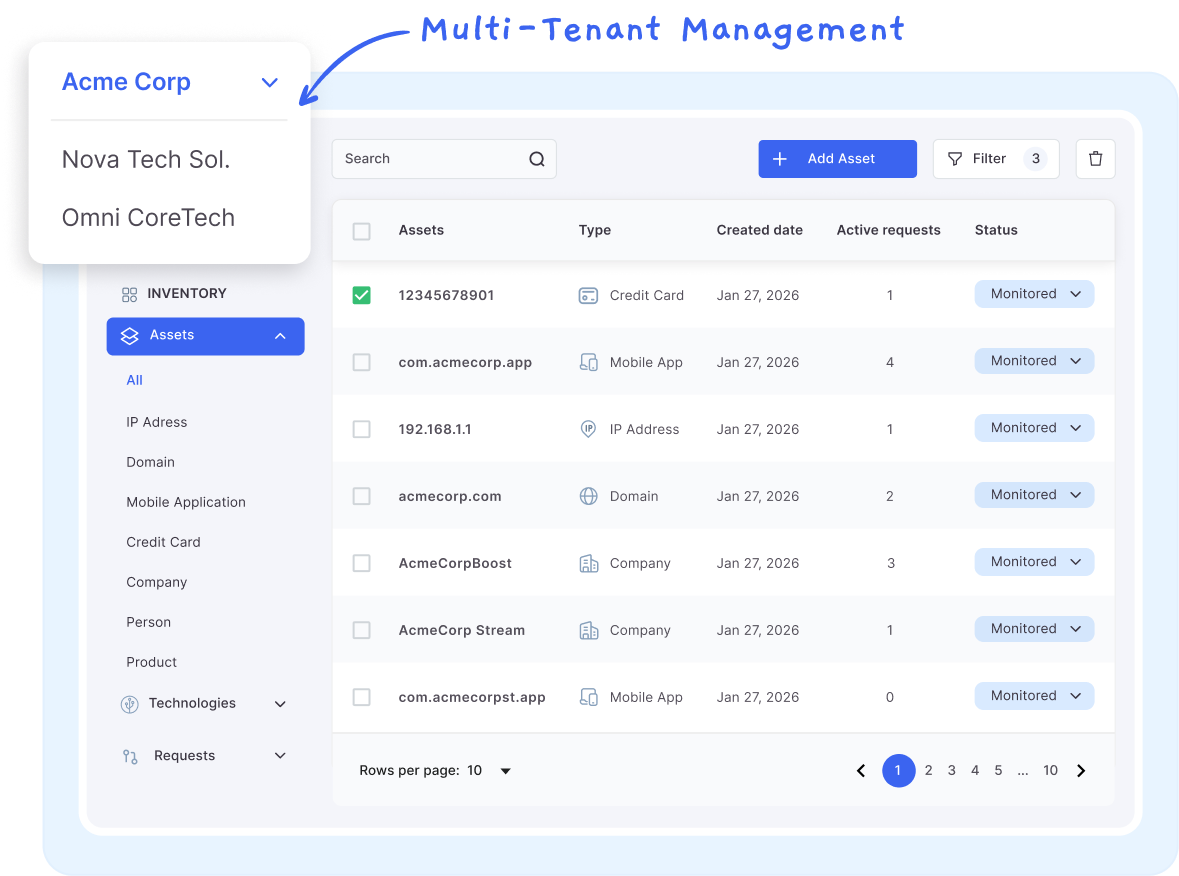The width and height of the screenshot is (1179, 876).
Task: Click the Requests sidebar icon
Action: (129, 756)
